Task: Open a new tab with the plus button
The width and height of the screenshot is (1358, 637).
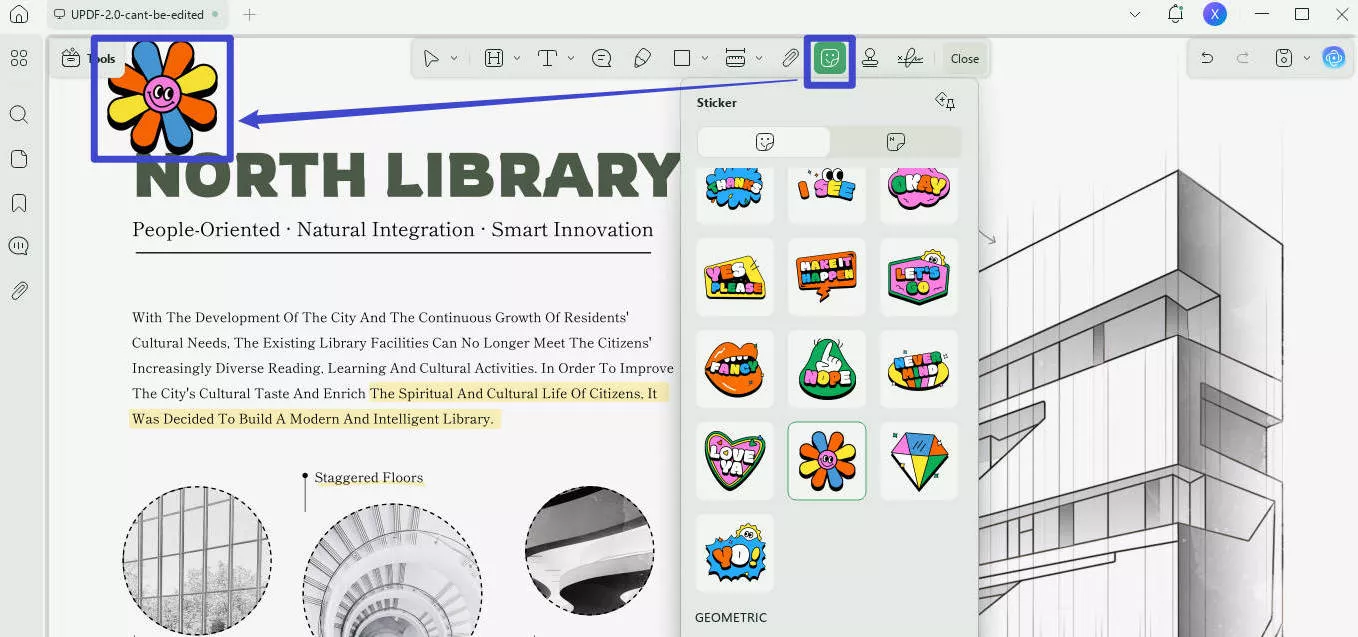Action: pos(250,15)
